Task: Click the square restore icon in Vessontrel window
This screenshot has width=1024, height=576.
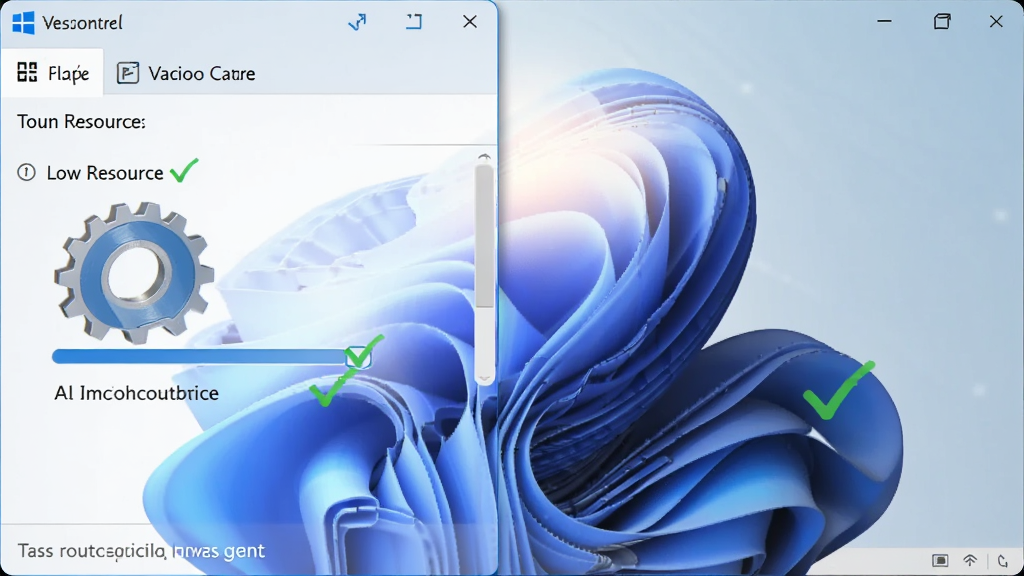Action: [414, 22]
